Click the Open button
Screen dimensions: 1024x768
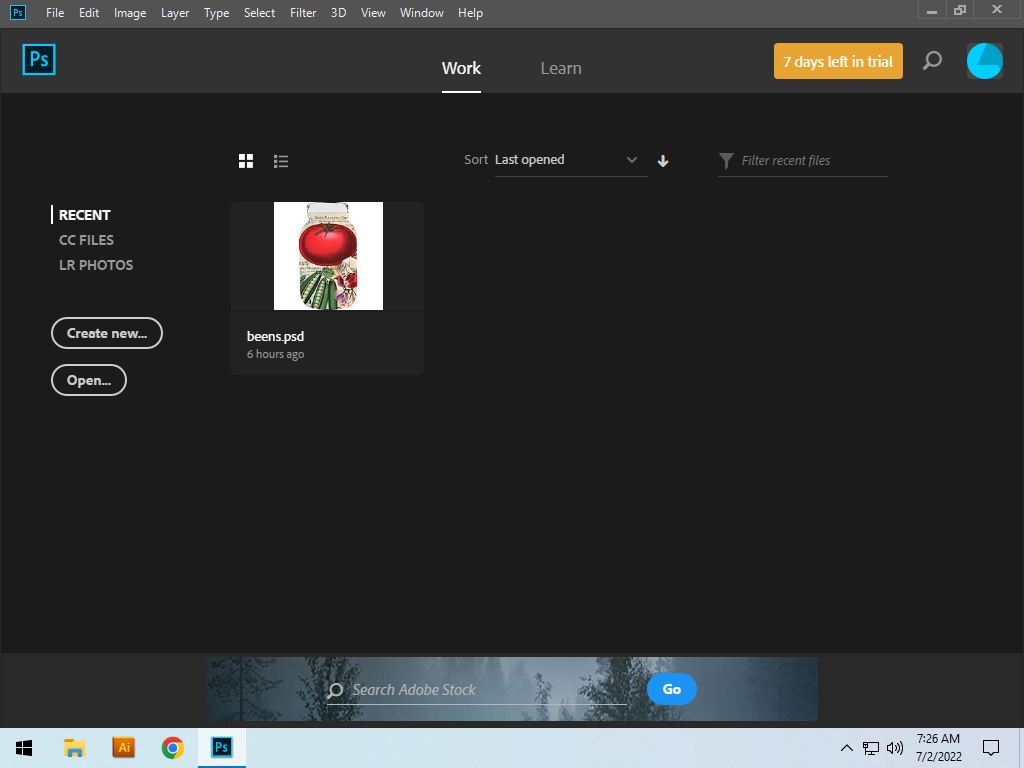[x=88, y=380]
